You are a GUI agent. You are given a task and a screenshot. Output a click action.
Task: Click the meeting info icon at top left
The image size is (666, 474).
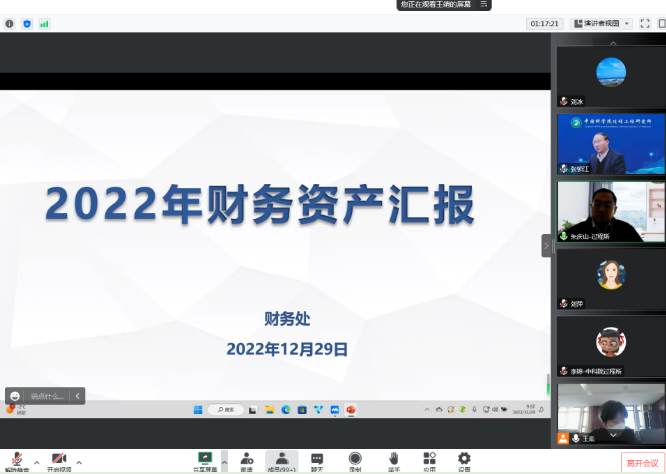pyautogui.click(x=10, y=23)
